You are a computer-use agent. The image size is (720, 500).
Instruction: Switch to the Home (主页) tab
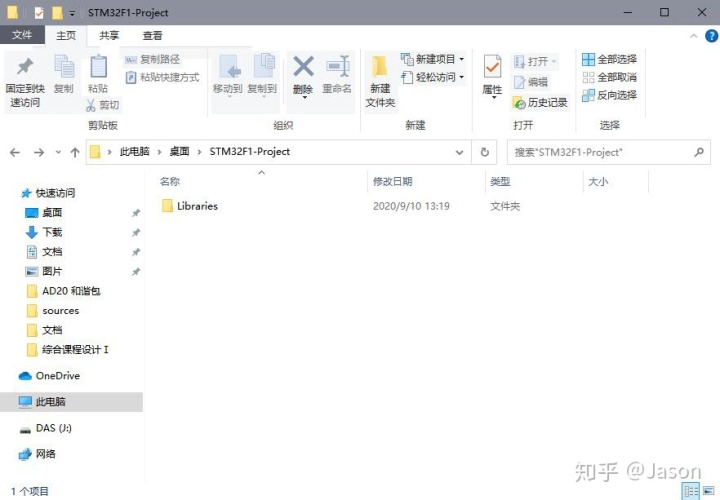pyautogui.click(x=66, y=35)
